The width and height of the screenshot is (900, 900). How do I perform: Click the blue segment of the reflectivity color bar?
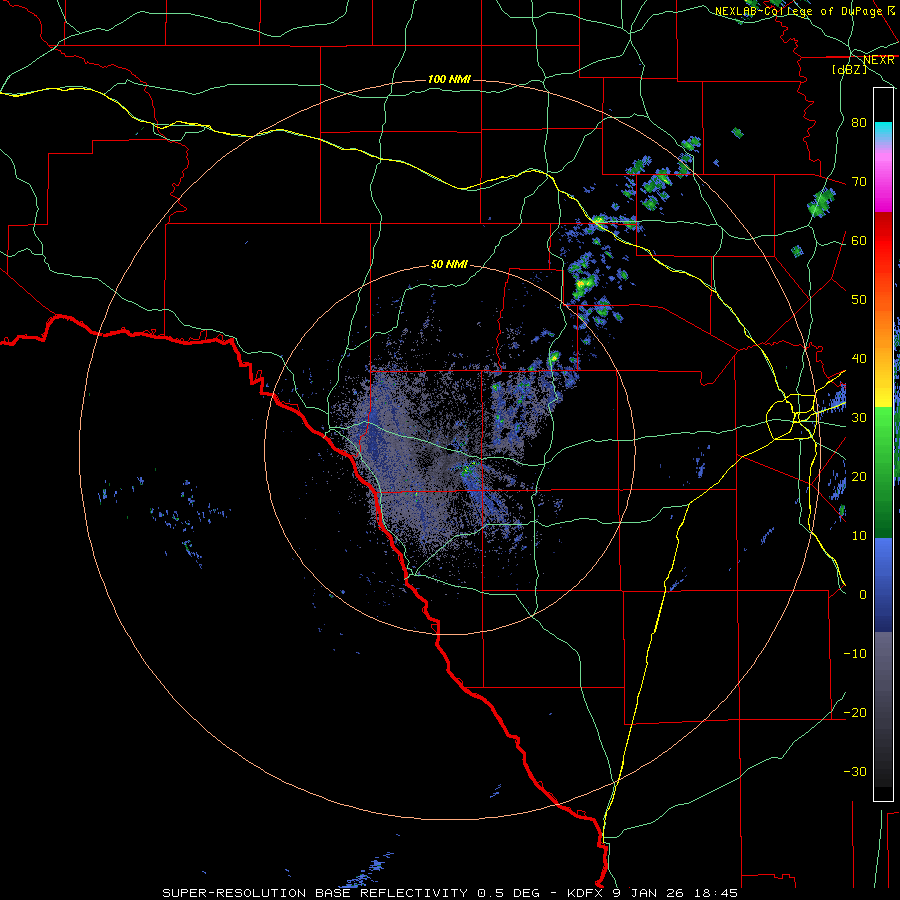point(883,584)
